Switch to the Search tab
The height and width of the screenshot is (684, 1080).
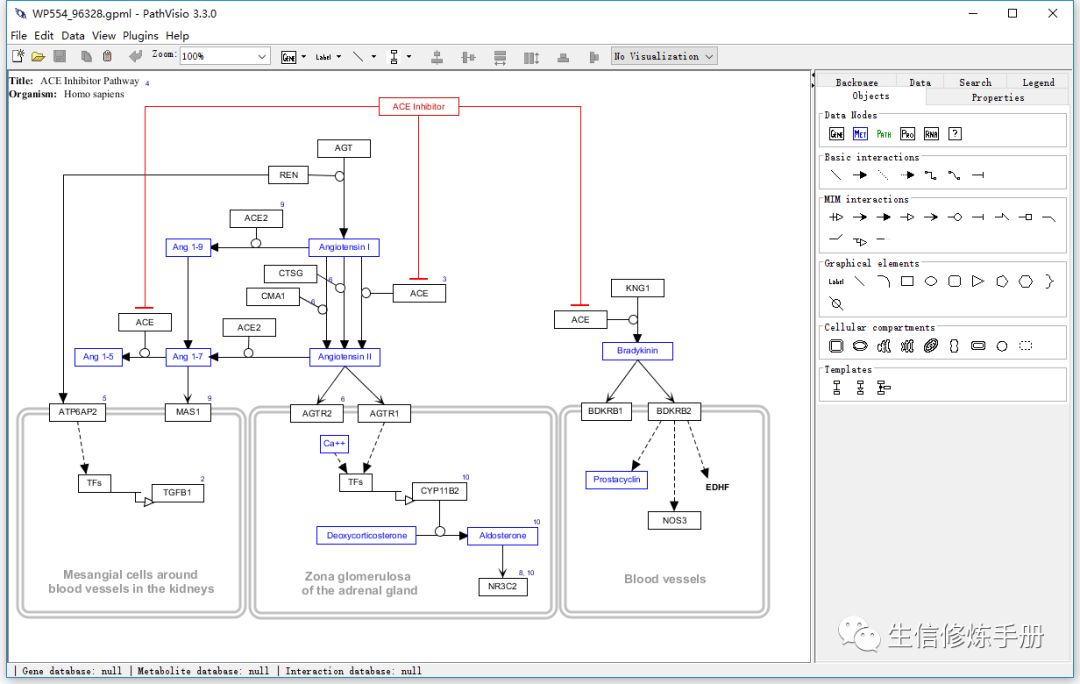(x=975, y=81)
